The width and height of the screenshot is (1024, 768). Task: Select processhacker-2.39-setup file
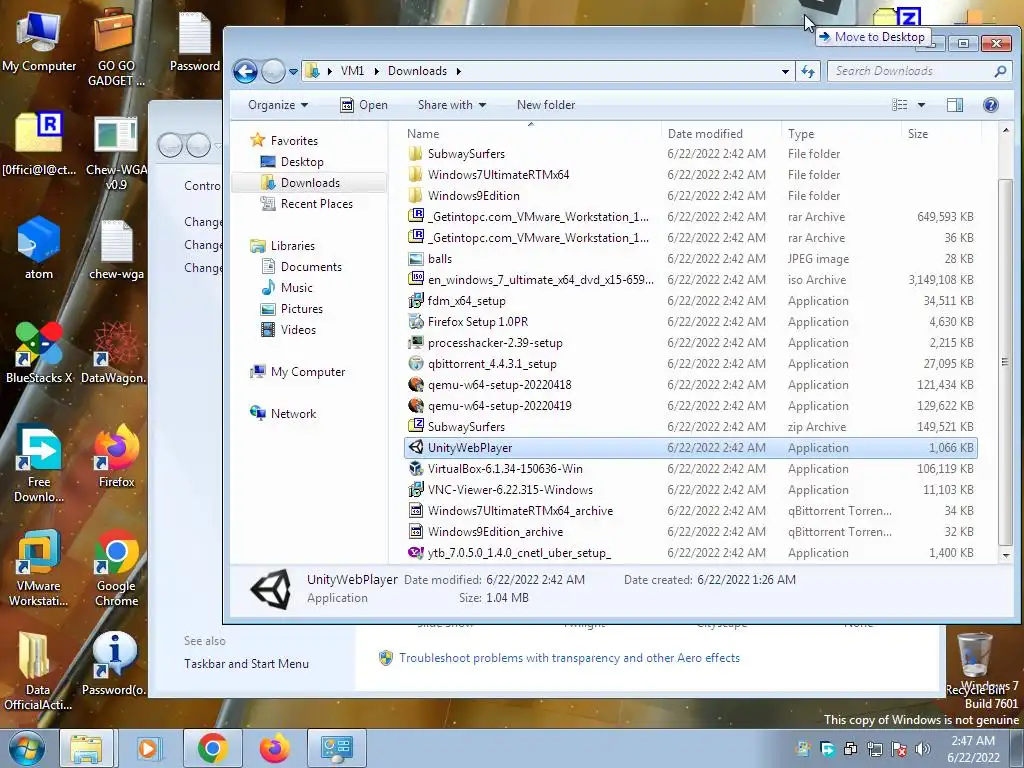coord(690,343)
